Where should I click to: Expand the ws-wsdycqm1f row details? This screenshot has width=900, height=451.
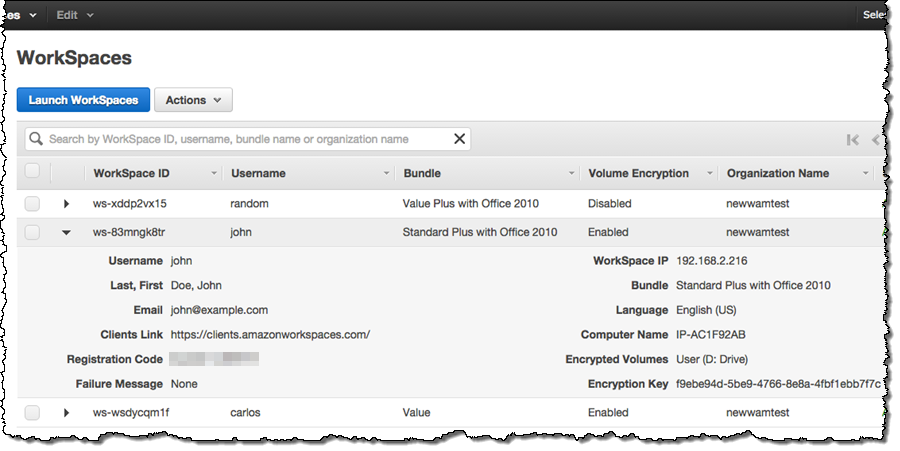(x=66, y=412)
